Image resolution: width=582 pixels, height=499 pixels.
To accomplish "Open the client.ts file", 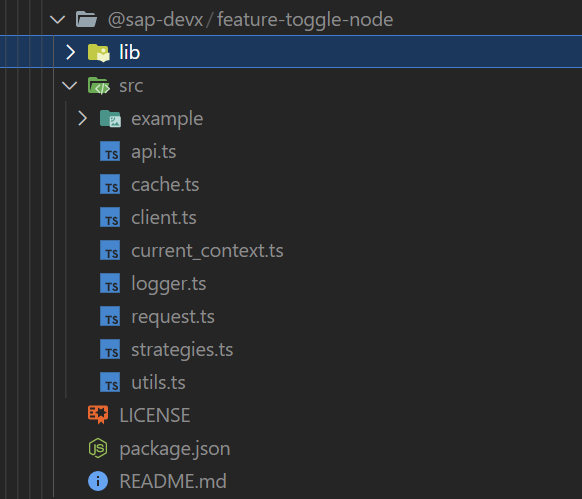I will click(x=291, y=218).
